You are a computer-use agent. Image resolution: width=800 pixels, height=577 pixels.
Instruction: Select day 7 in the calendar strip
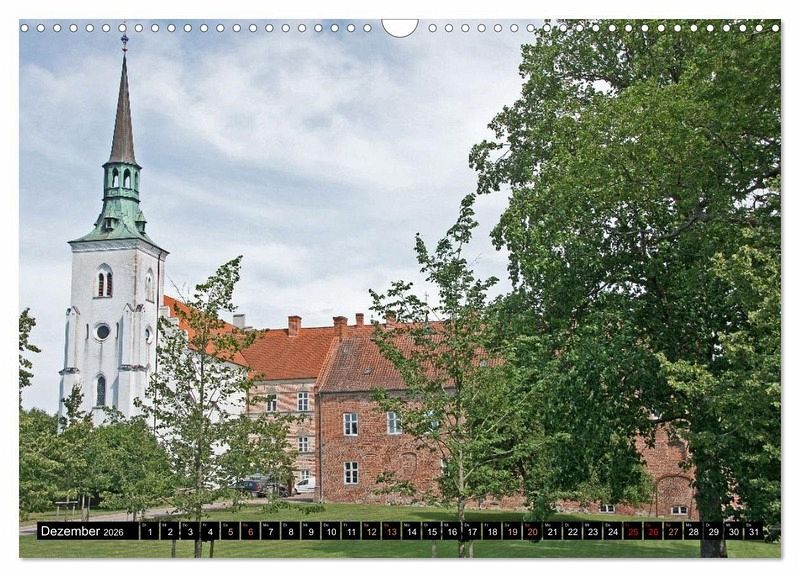pyautogui.click(x=270, y=531)
